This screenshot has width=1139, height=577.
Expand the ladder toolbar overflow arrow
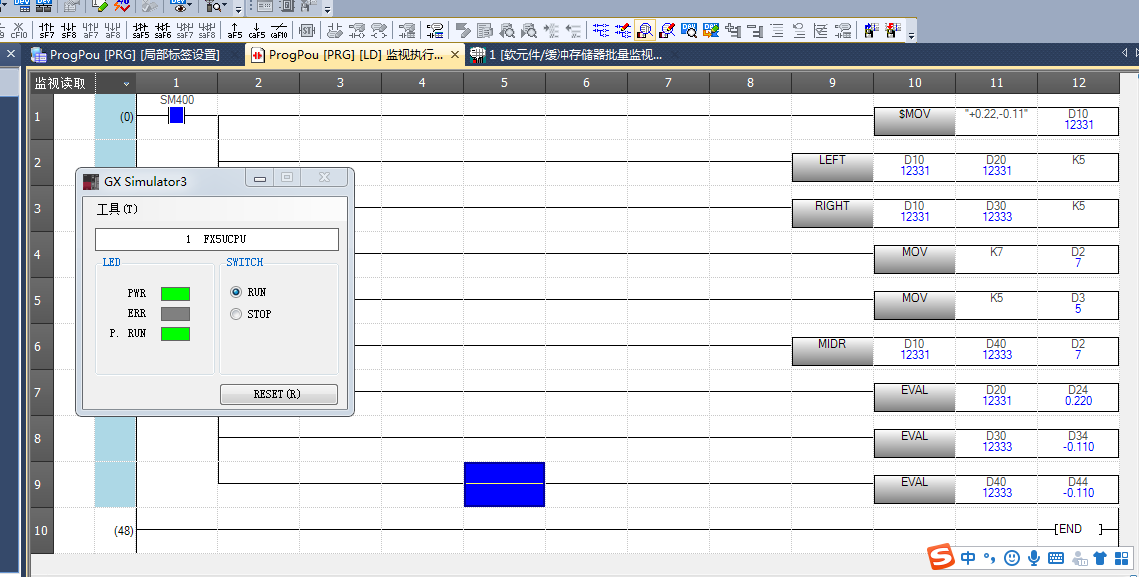[911, 36]
